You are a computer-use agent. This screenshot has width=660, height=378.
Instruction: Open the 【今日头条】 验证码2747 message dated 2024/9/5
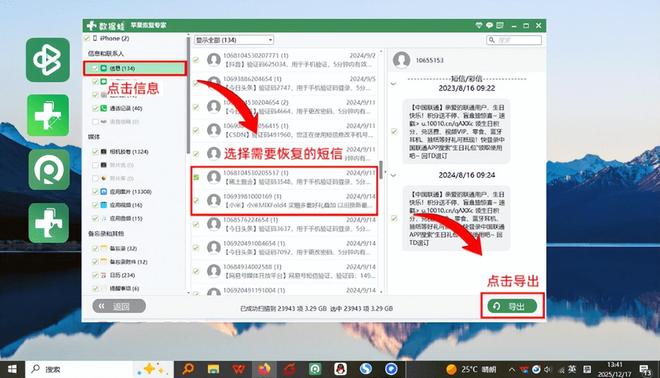point(285,83)
